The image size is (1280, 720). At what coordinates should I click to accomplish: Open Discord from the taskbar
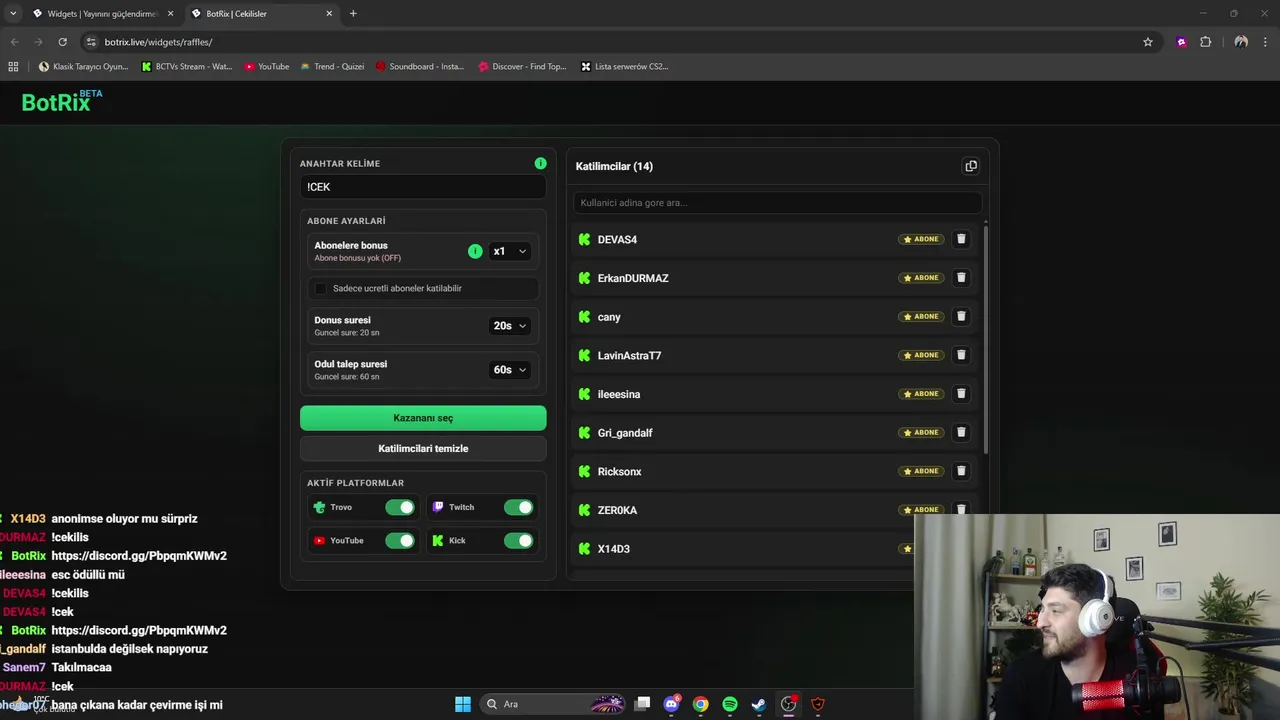(672, 704)
